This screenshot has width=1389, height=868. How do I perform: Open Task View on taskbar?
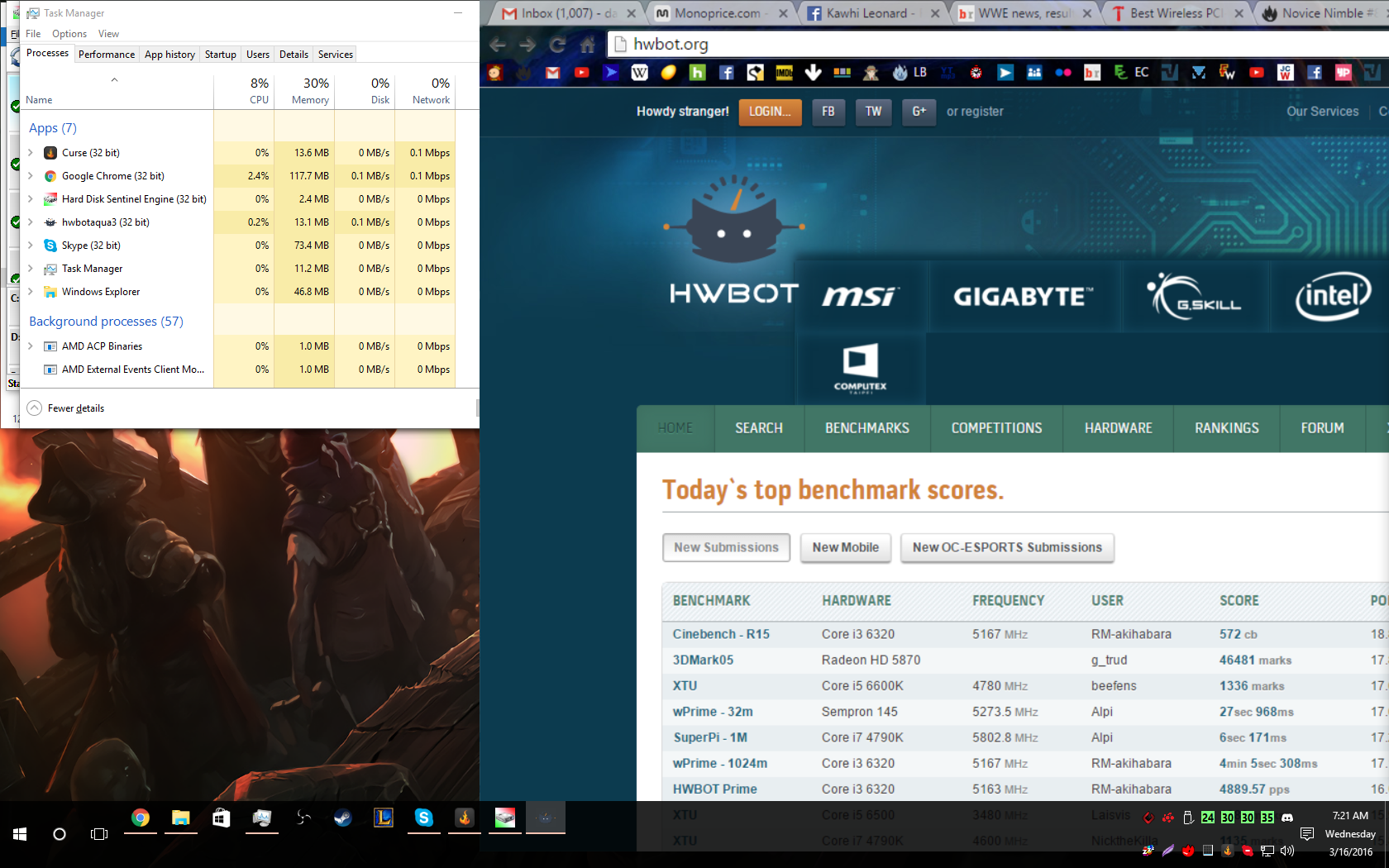pyautogui.click(x=99, y=834)
